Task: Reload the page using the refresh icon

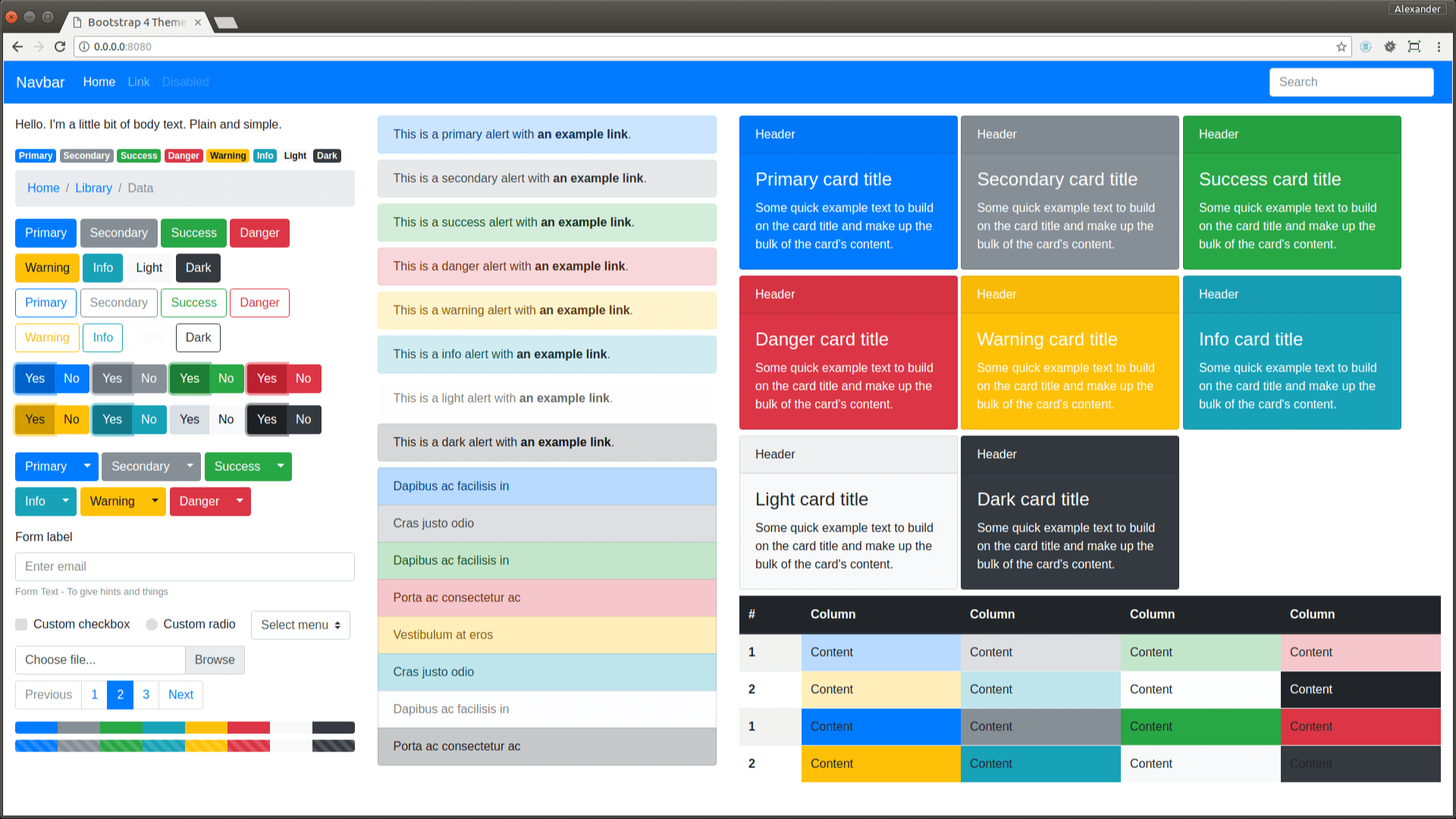Action: (60, 46)
